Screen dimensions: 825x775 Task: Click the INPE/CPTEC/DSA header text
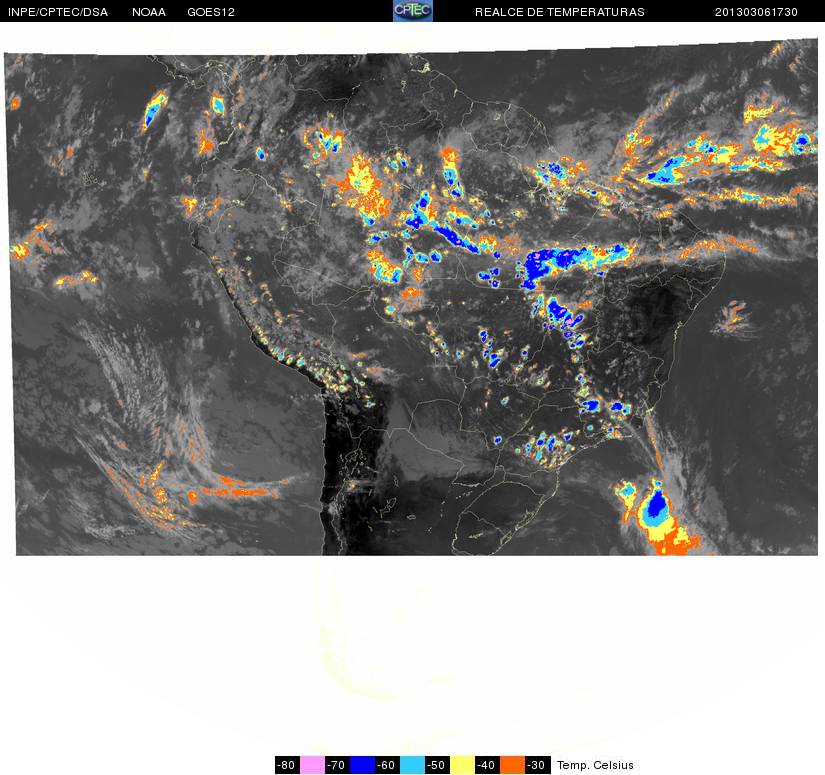(x=58, y=12)
